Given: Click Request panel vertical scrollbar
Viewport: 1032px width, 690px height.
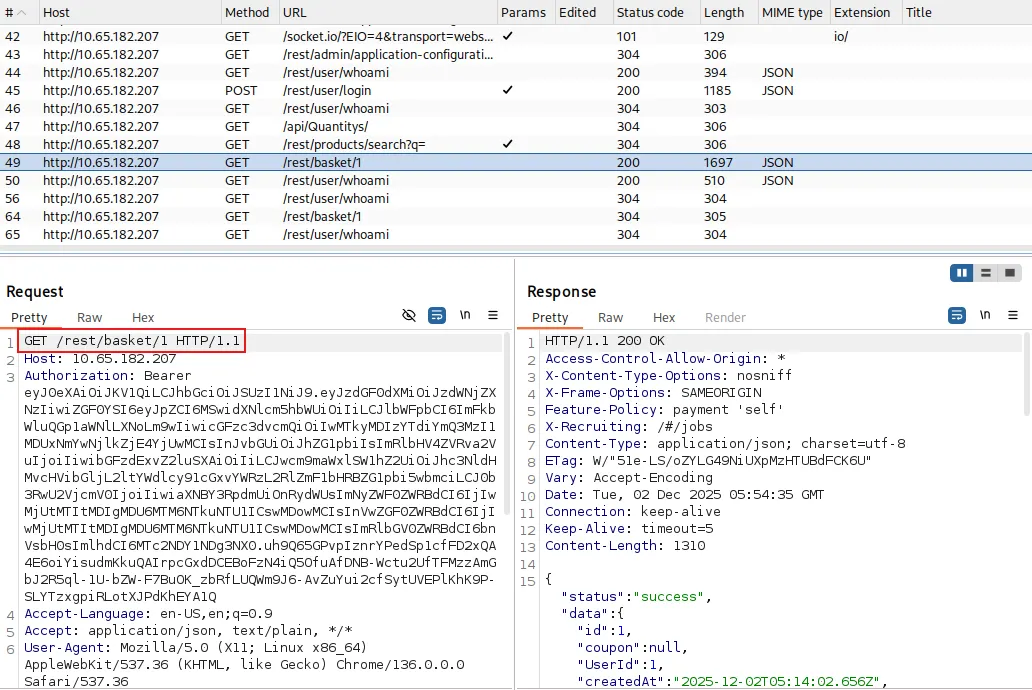Looking at the screenshot, I should click(507, 424).
